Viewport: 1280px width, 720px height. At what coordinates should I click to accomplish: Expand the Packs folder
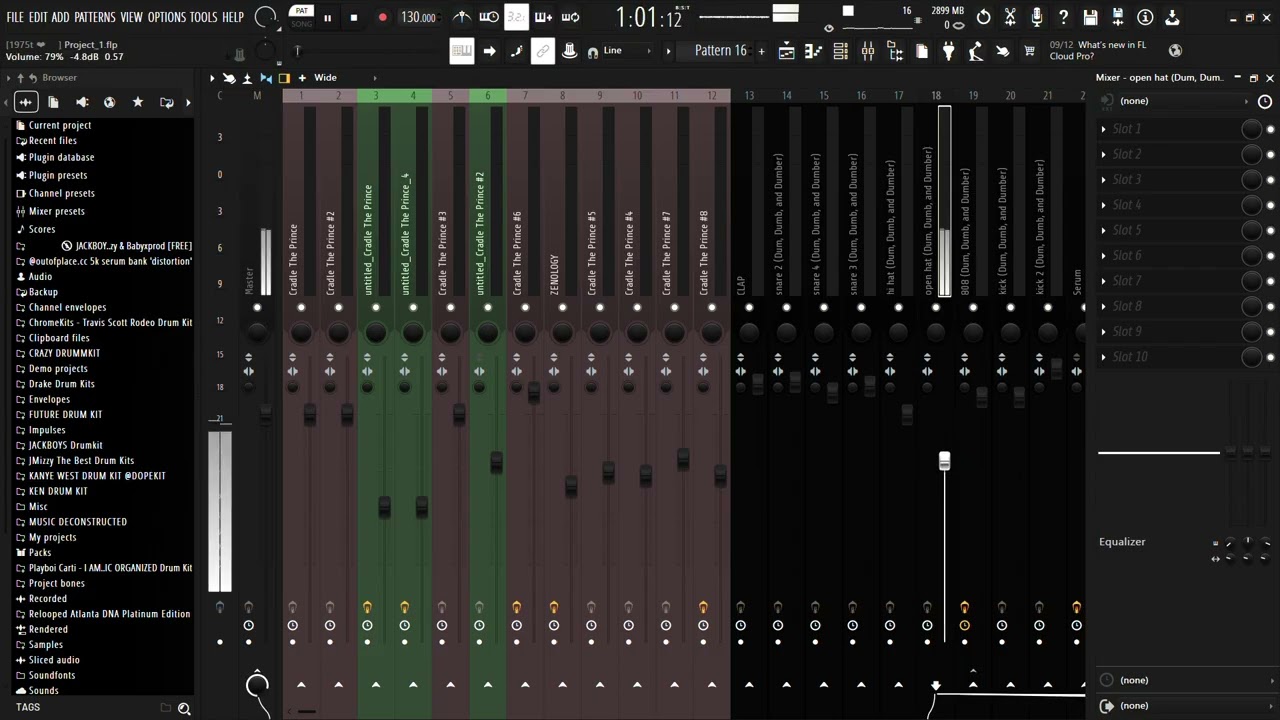coord(40,552)
